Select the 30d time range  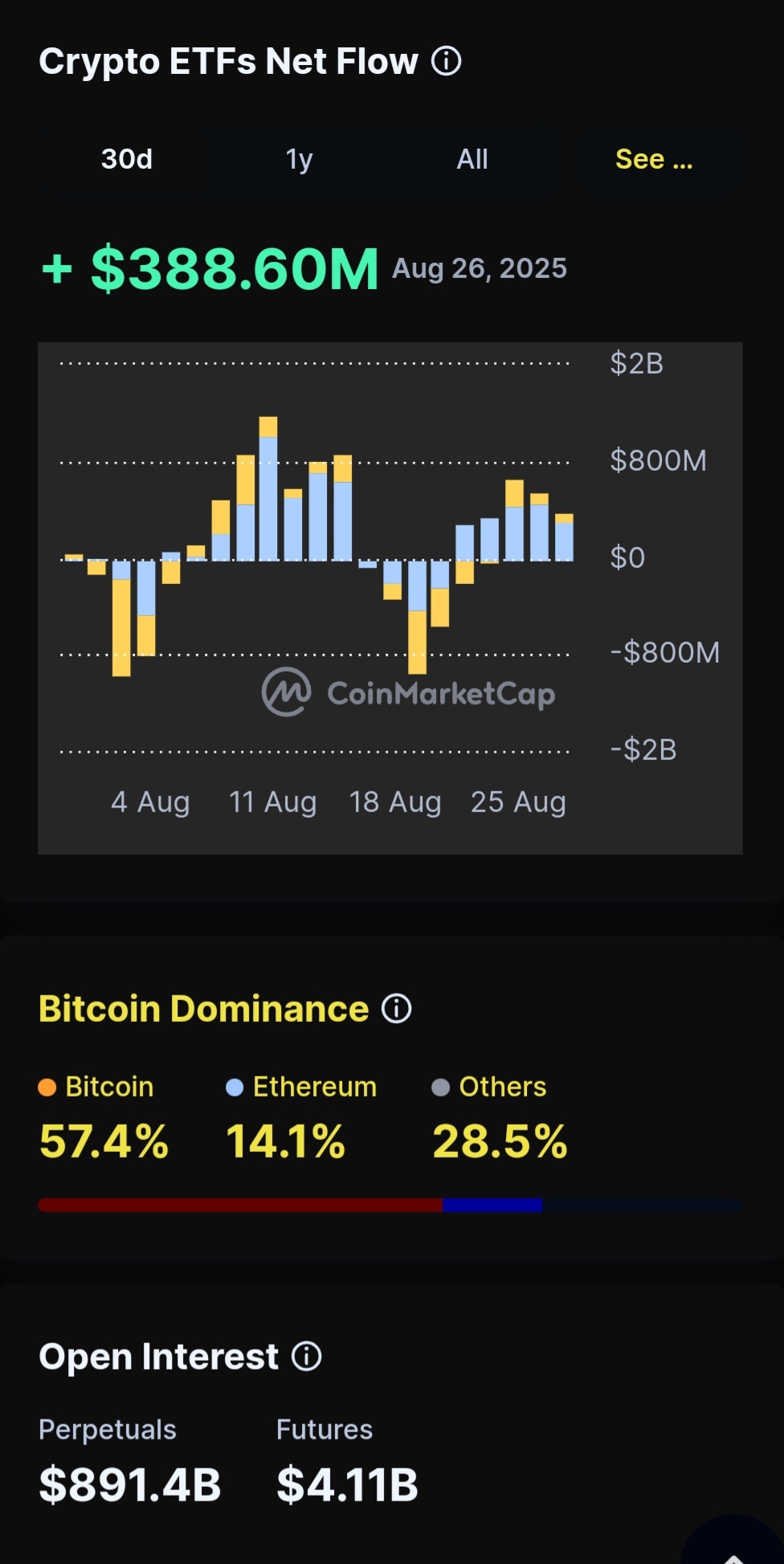(127, 159)
